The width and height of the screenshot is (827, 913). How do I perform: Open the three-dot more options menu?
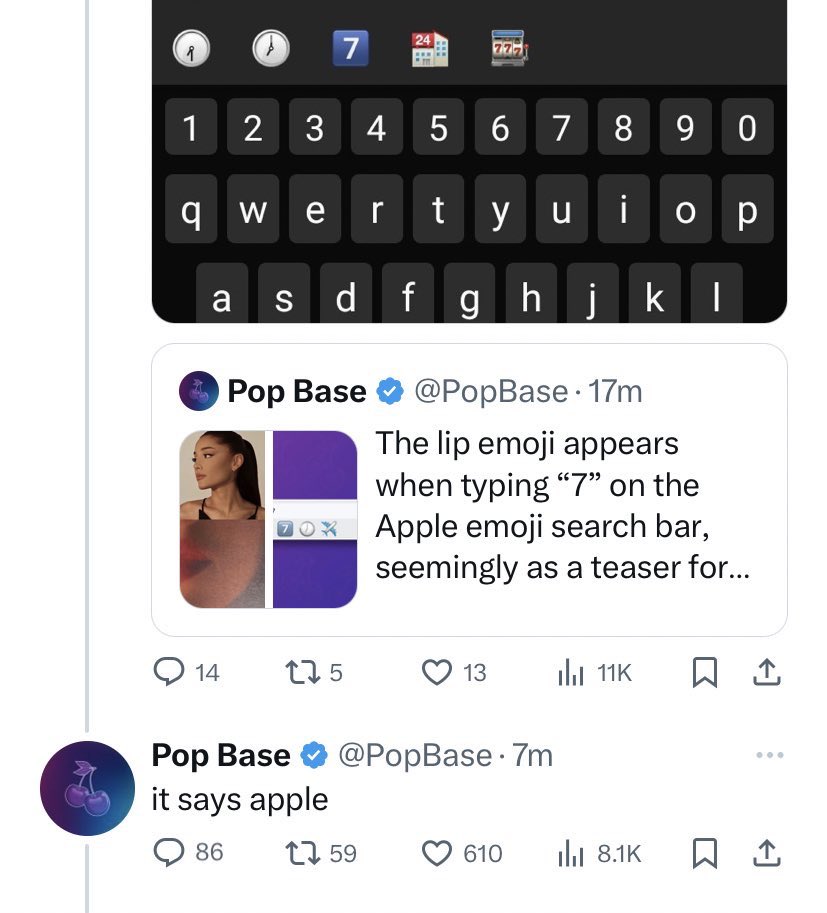click(x=769, y=755)
